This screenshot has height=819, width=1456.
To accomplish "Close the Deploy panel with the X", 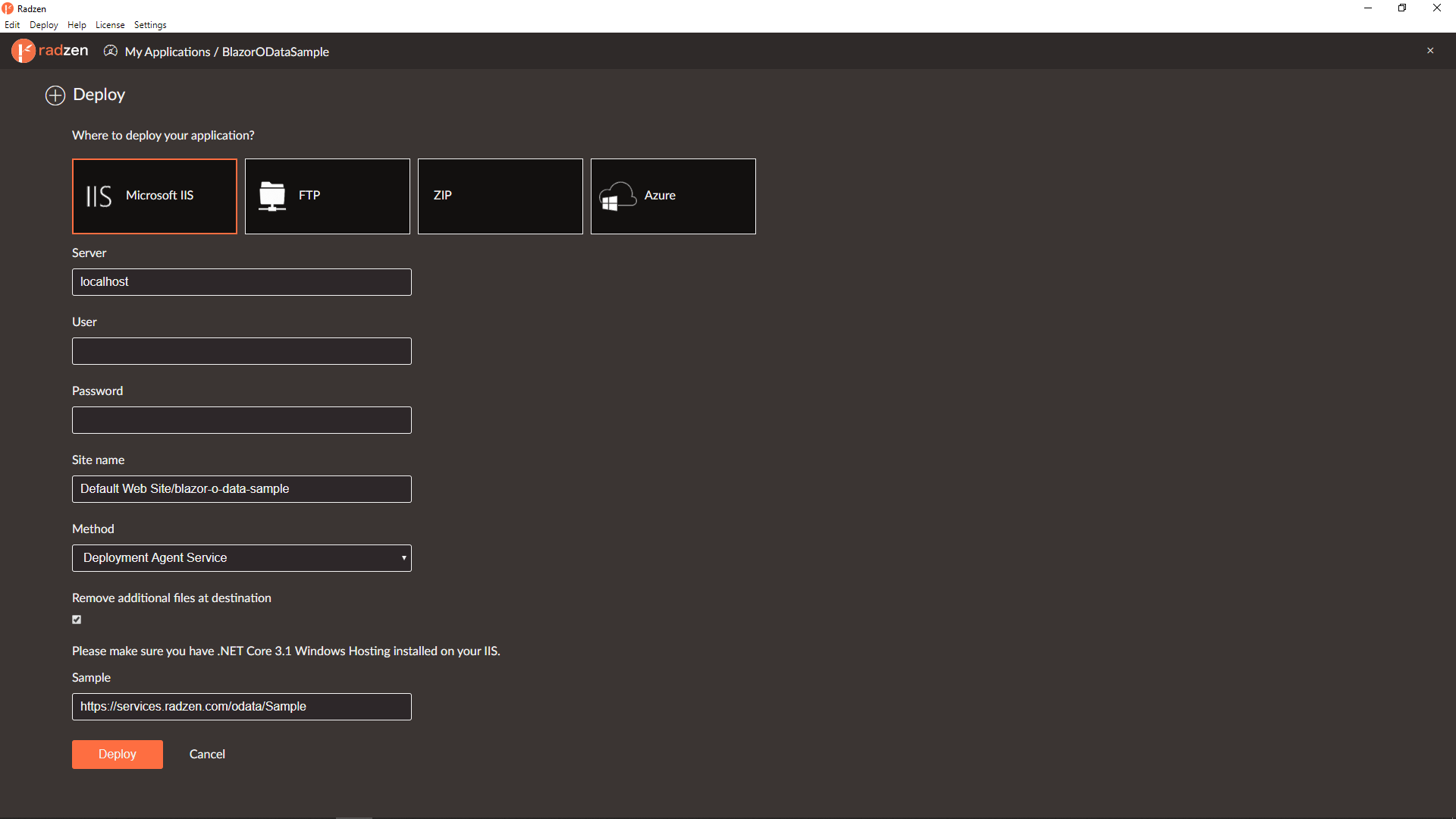I will (x=1430, y=51).
